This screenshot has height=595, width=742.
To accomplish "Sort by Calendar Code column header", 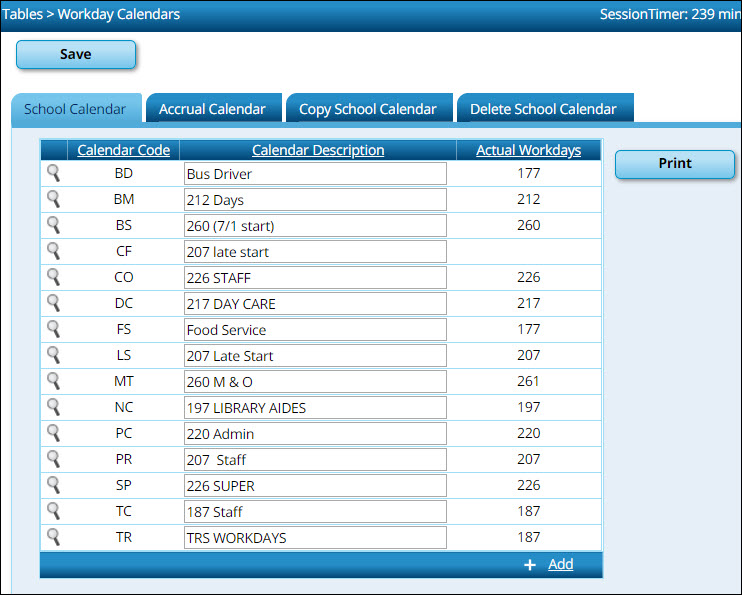I will coord(124,150).
